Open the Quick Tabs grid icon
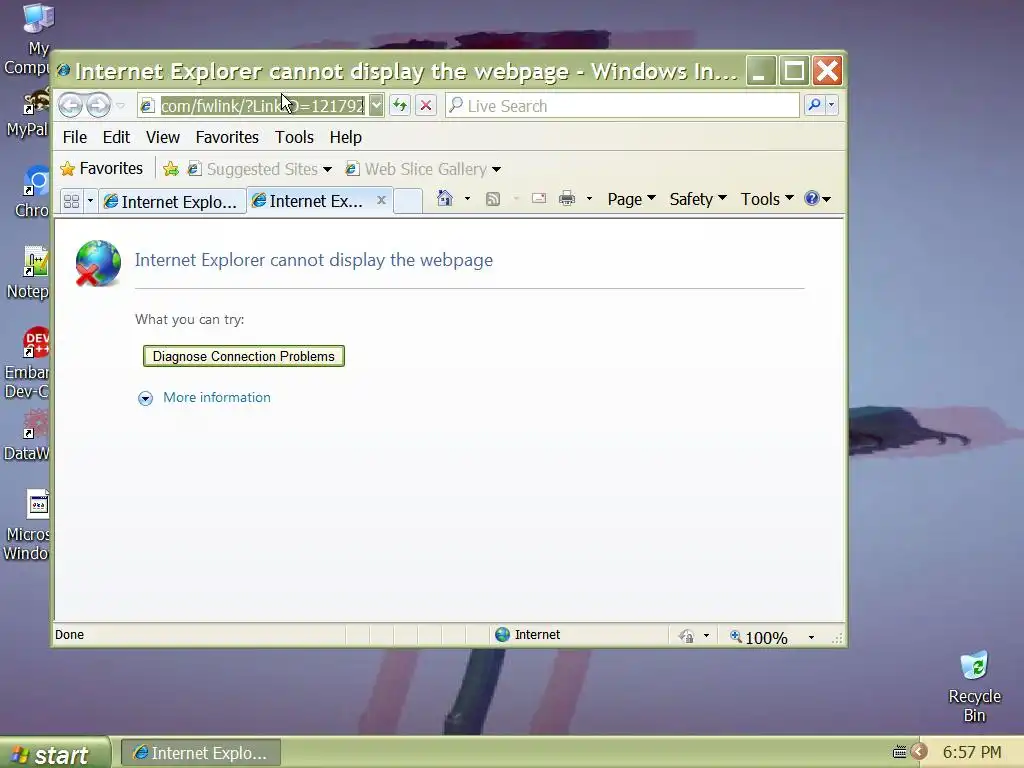Viewport: 1024px width, 768px height. (72, 200)
